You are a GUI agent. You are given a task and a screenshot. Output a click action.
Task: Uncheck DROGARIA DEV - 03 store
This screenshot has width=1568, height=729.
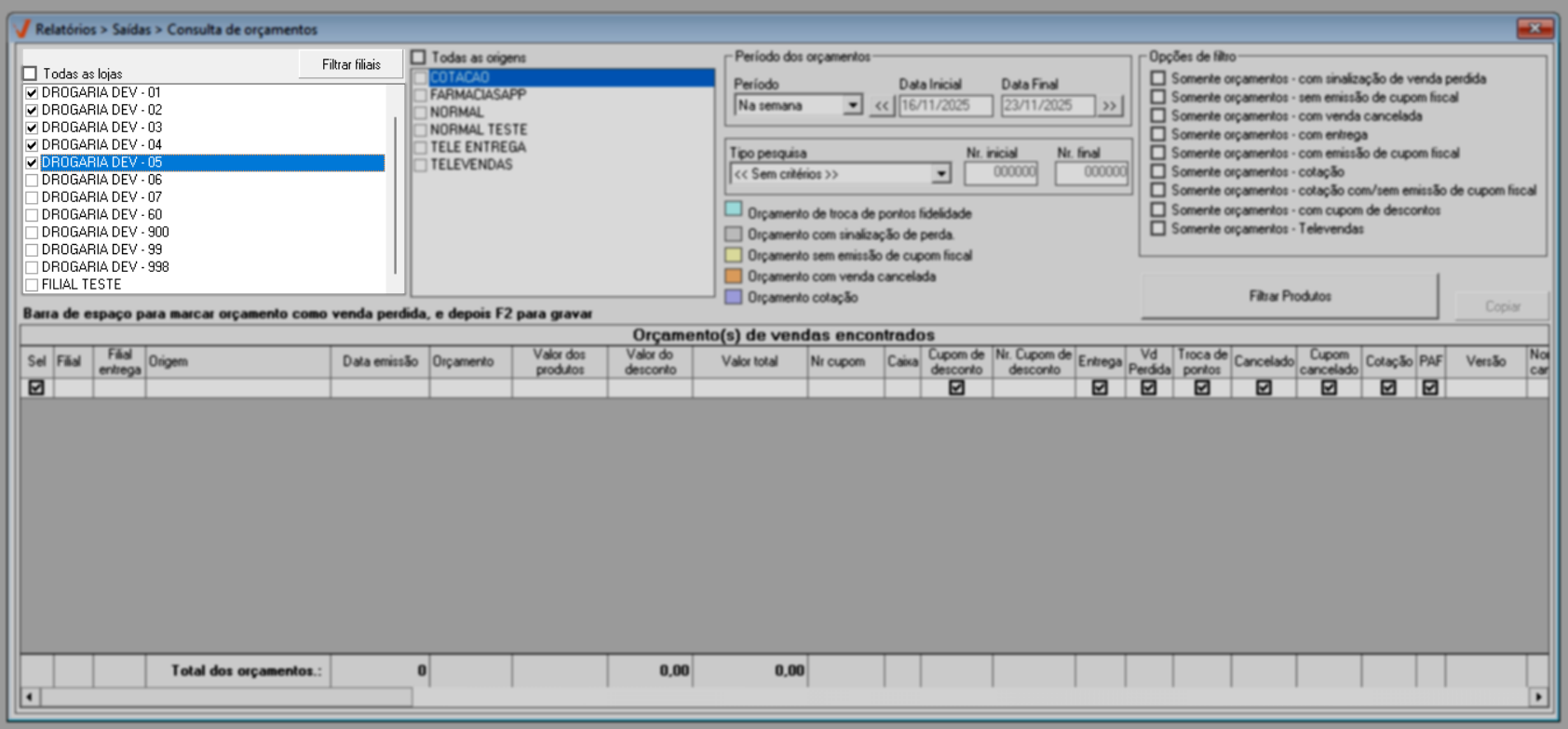click(32, 128)
